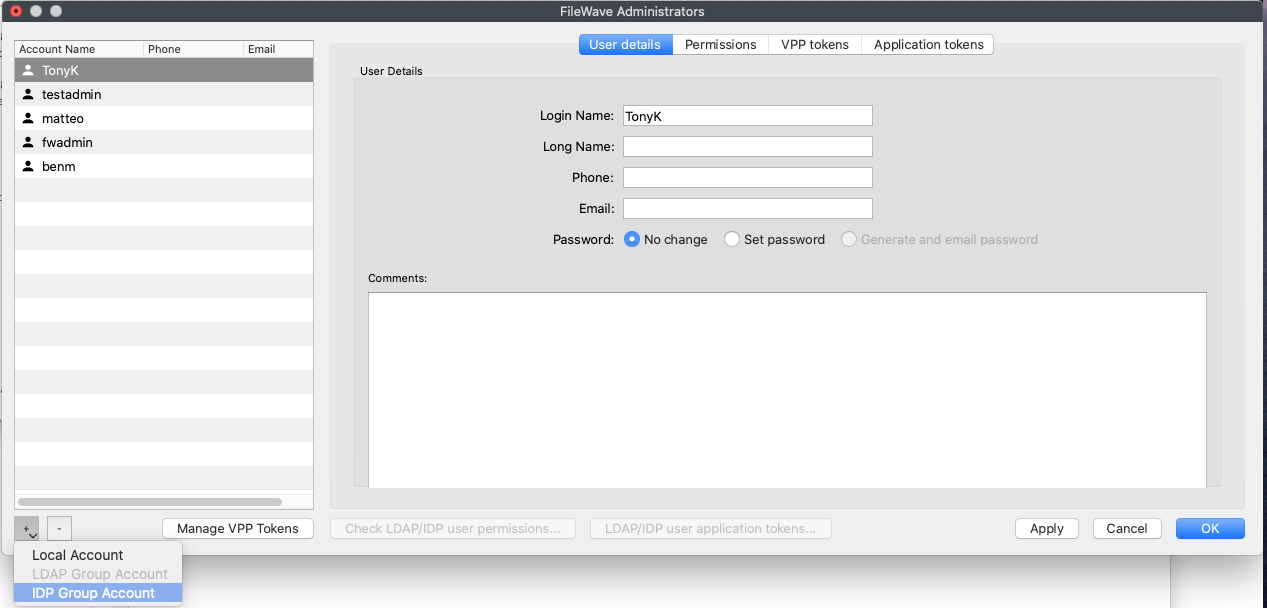
Task: Click inside the Comments text area
Action: tap(787, 390)
